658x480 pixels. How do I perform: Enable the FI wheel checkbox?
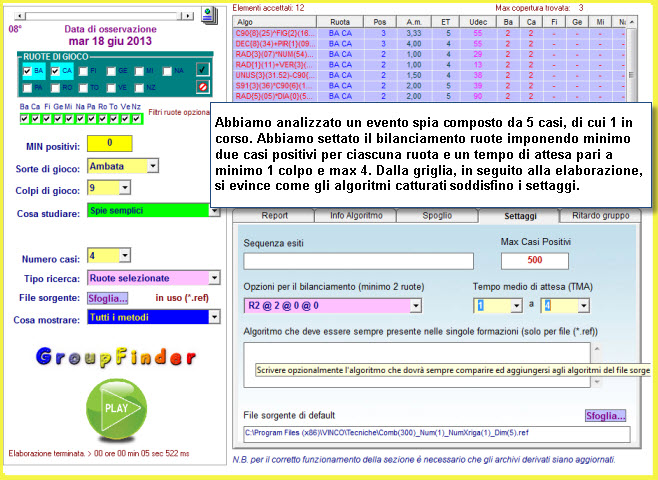pyautogui.click(x=84, y=71)
